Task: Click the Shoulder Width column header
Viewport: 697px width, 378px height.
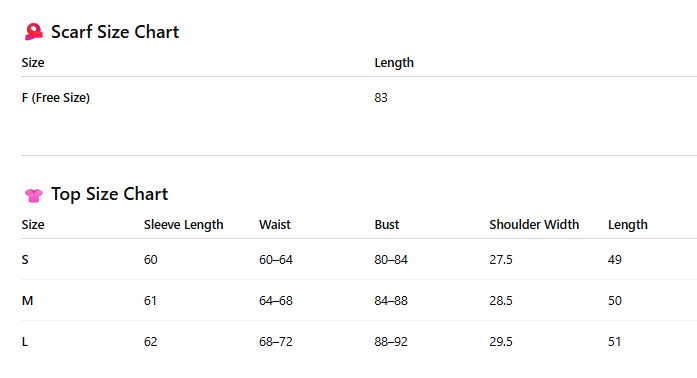Action: click(534, 225)
